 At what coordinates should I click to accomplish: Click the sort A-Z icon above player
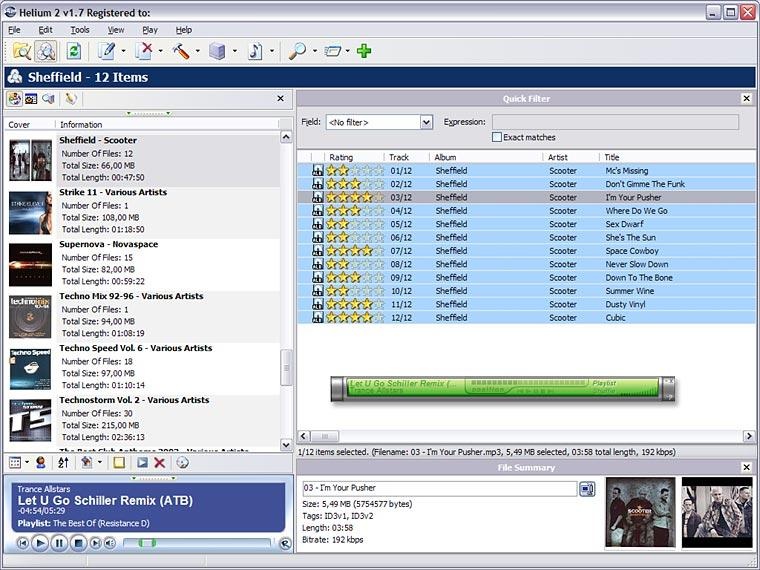click(x=63, y=462)
